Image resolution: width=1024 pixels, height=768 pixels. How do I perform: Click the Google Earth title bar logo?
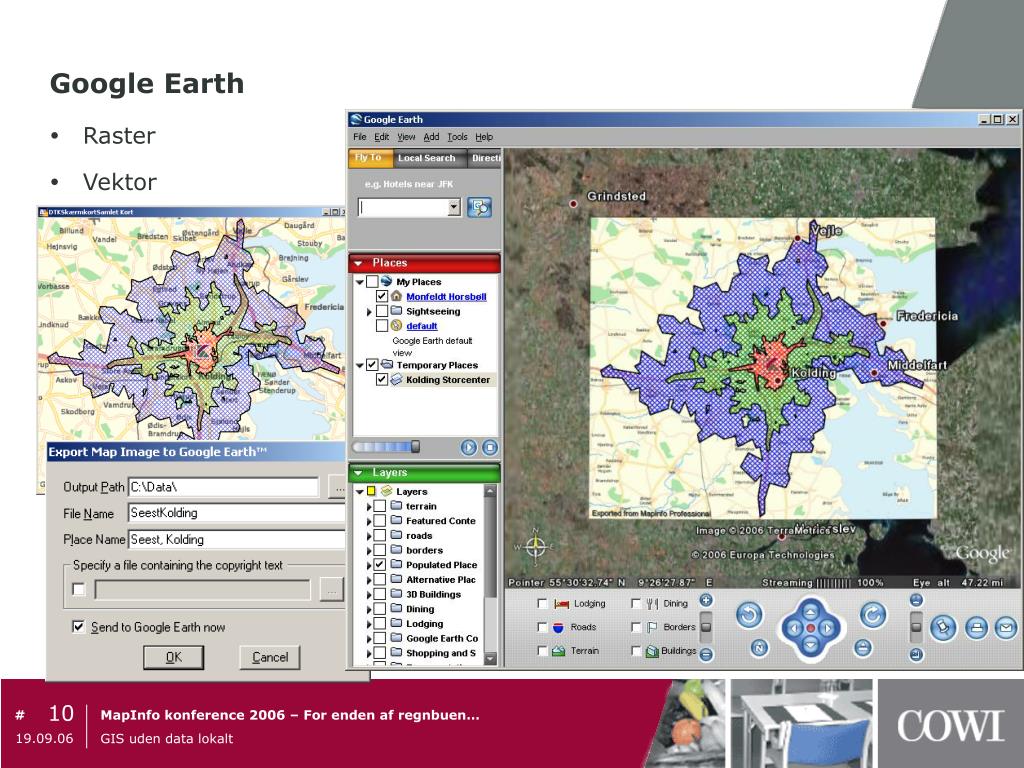(x=356, y=120)
